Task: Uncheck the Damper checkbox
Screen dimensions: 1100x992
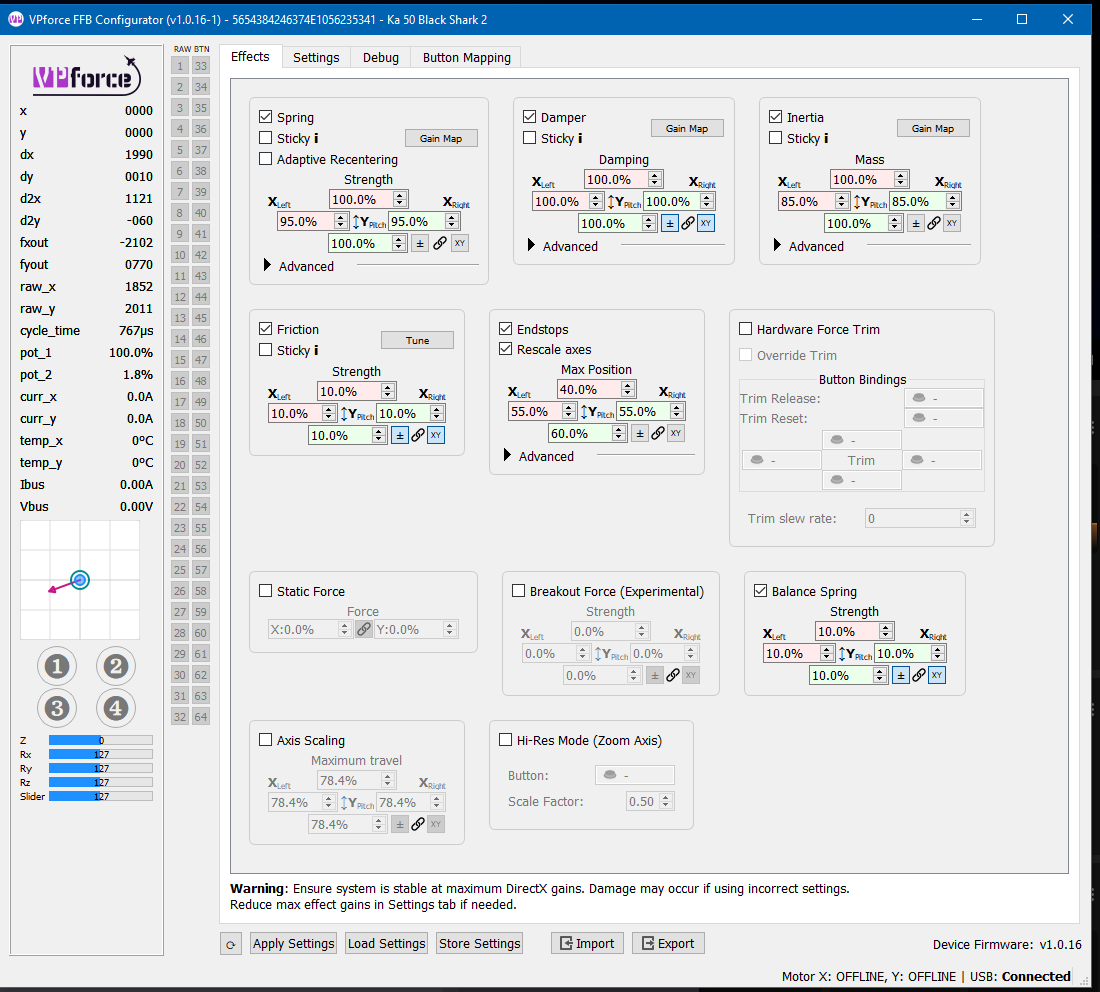Action: 530,117
